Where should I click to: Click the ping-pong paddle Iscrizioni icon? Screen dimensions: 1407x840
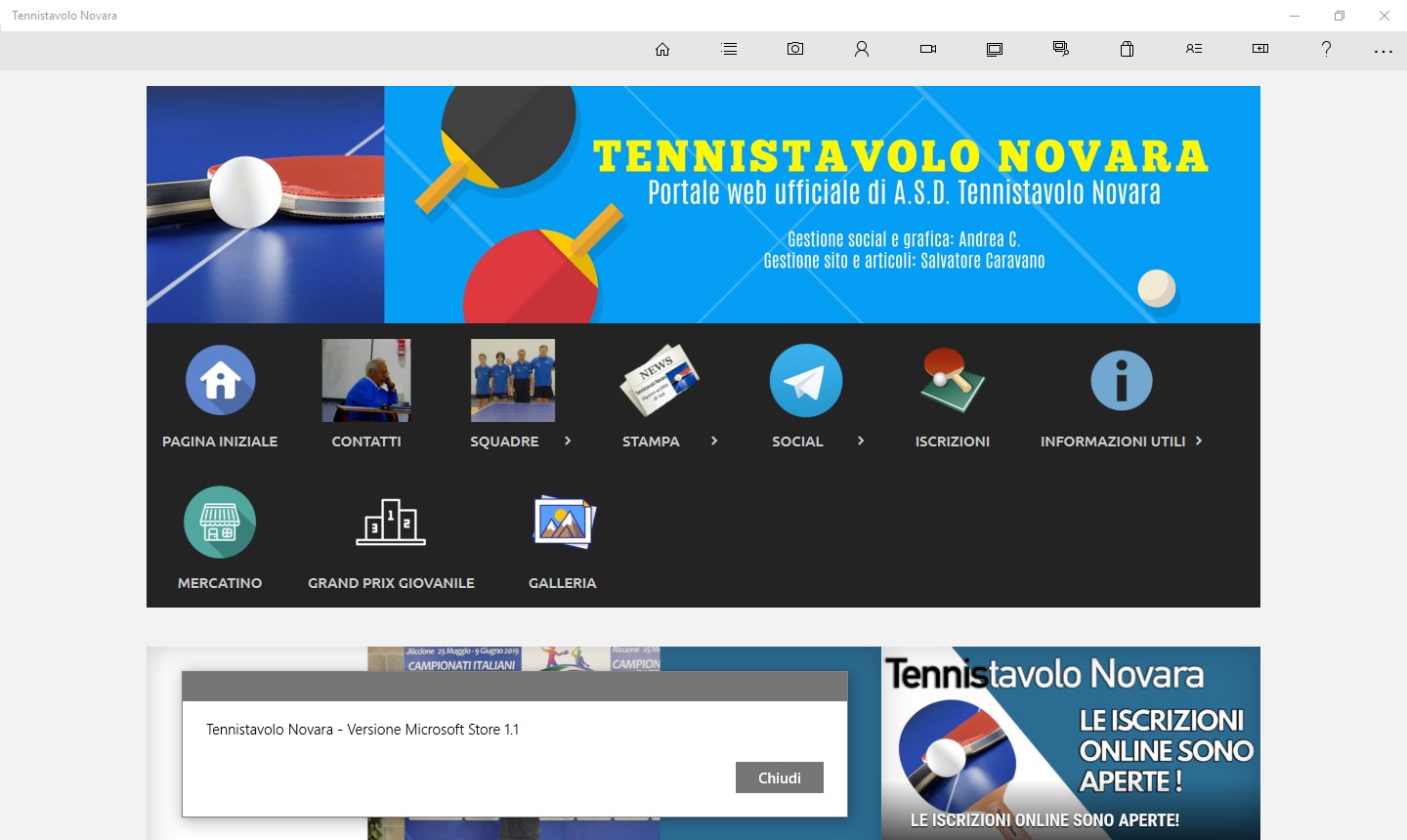(x=953, y=380)
